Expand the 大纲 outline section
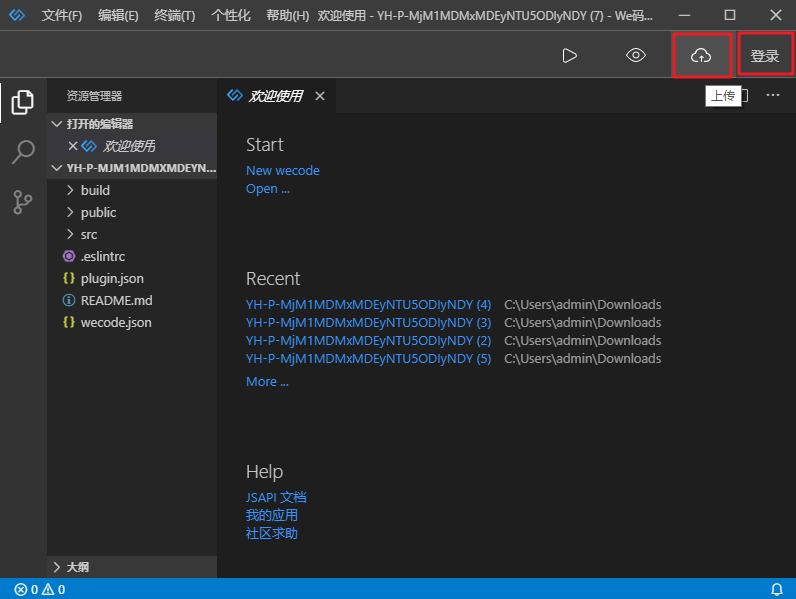The width and height of the screenshot is (796, 599). pyautogui.click(x=76, y=567)
